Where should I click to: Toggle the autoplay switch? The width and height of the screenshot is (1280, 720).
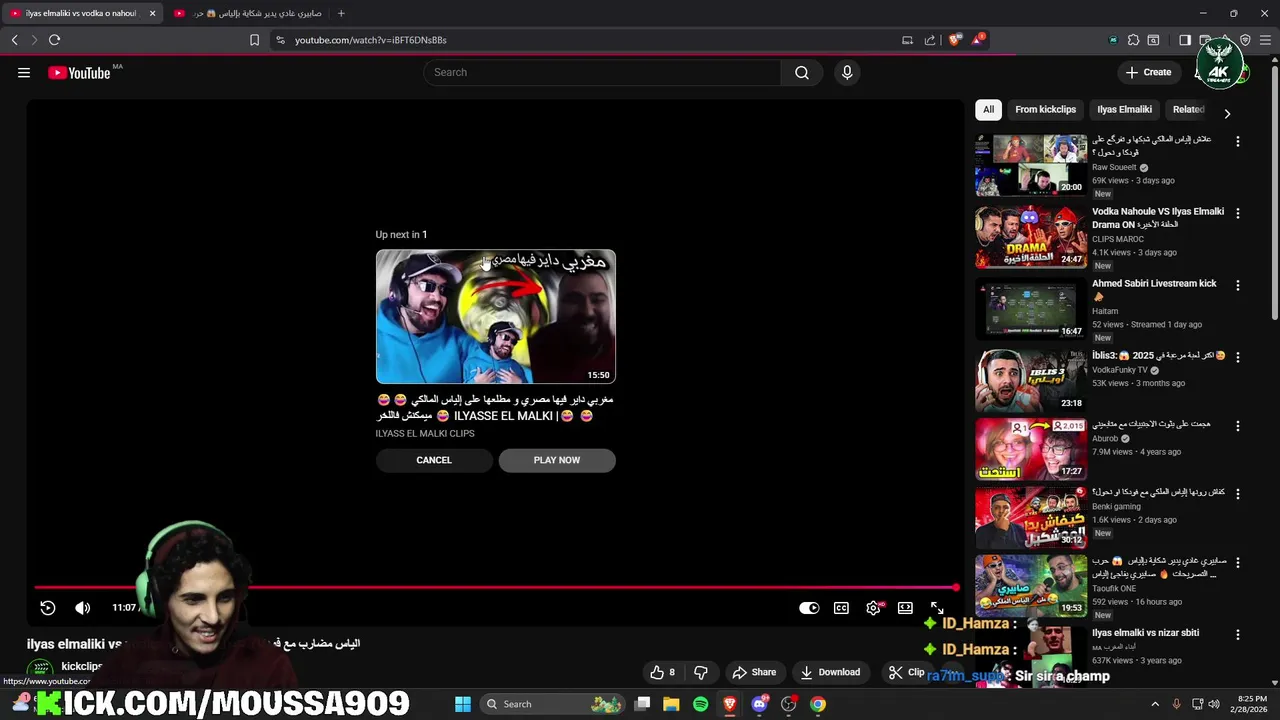click(809, 607)
